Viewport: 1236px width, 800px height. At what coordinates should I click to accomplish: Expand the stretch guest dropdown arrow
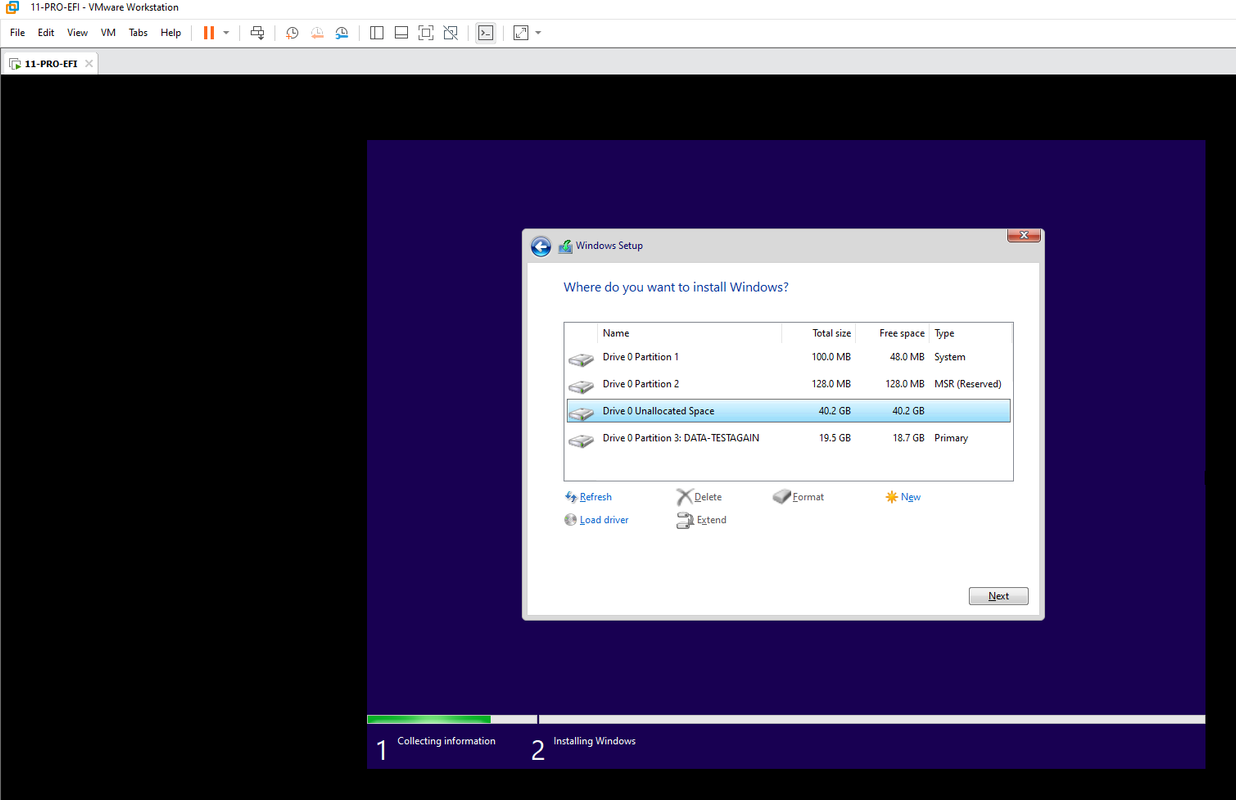coord(538,33)
